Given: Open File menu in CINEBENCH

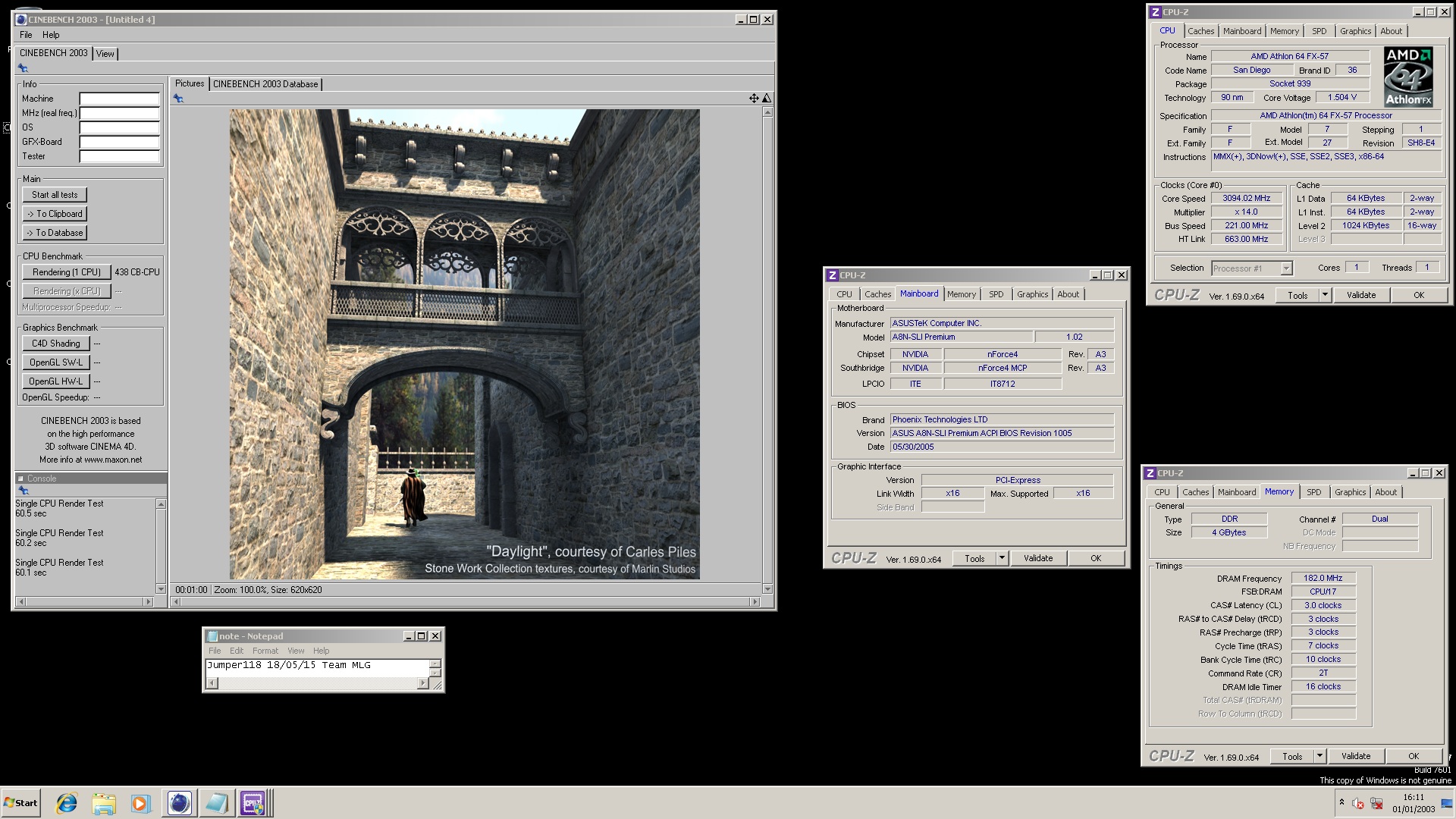Looking at the screenshot, I should tap(26, 35).
